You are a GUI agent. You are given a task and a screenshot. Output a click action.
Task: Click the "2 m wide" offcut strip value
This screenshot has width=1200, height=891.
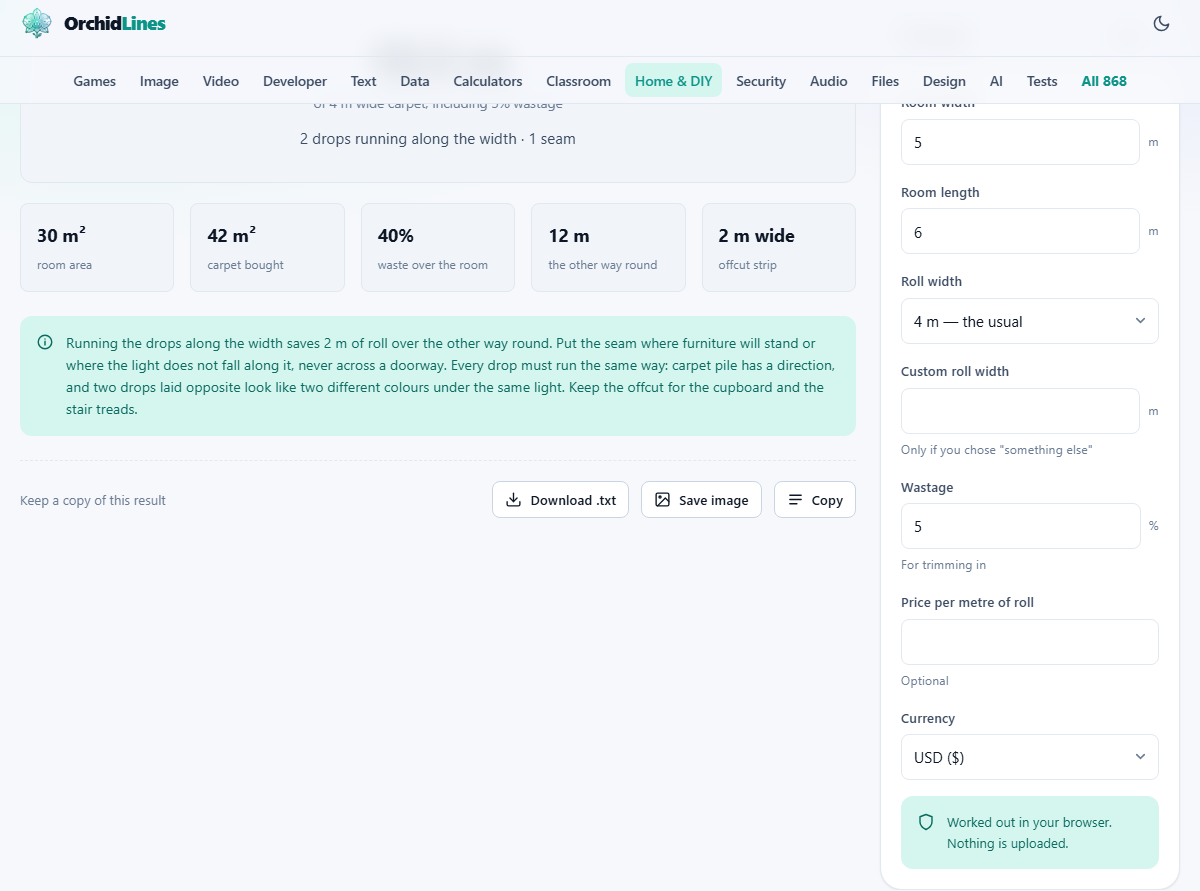[x=756, y=236]
